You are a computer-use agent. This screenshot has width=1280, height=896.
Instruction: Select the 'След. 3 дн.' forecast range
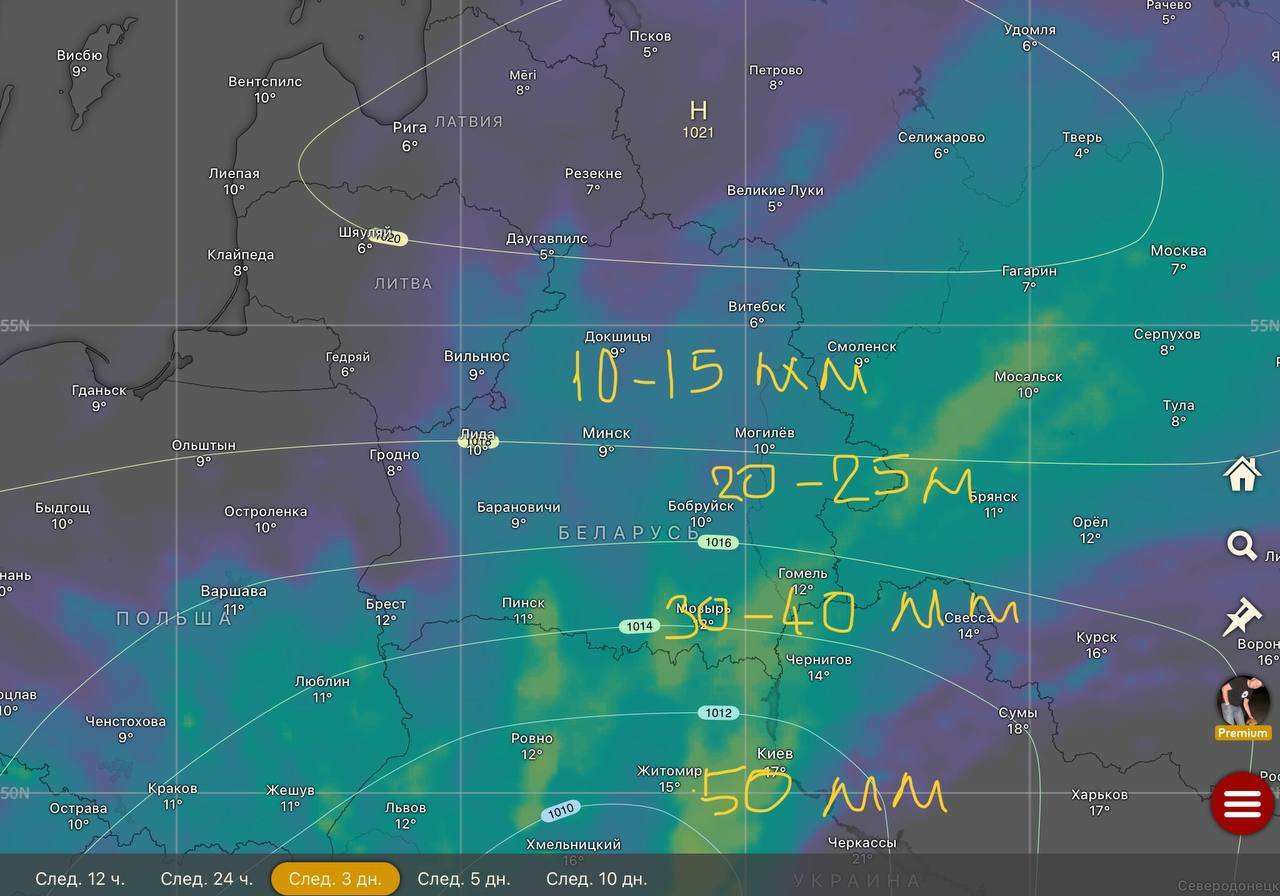pos(335,879)
